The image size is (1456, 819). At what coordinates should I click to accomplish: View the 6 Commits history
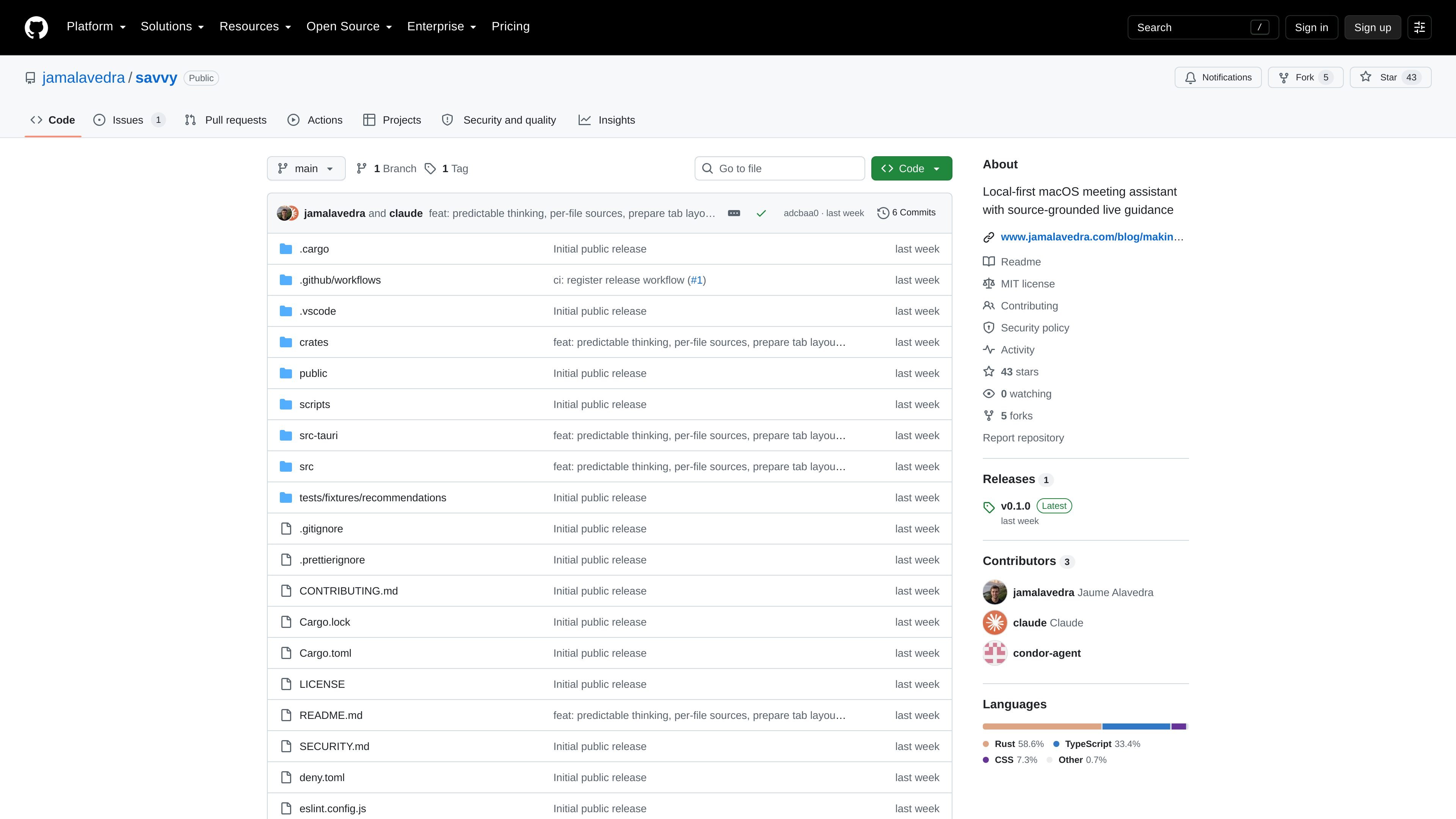(x=906, y=212)
